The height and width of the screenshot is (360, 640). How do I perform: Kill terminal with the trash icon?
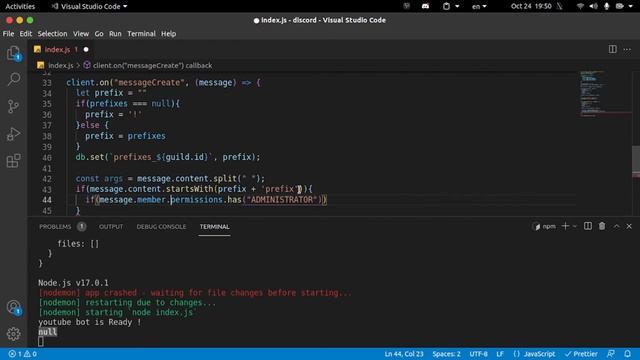pyautogui.click(x=602, y=226)
